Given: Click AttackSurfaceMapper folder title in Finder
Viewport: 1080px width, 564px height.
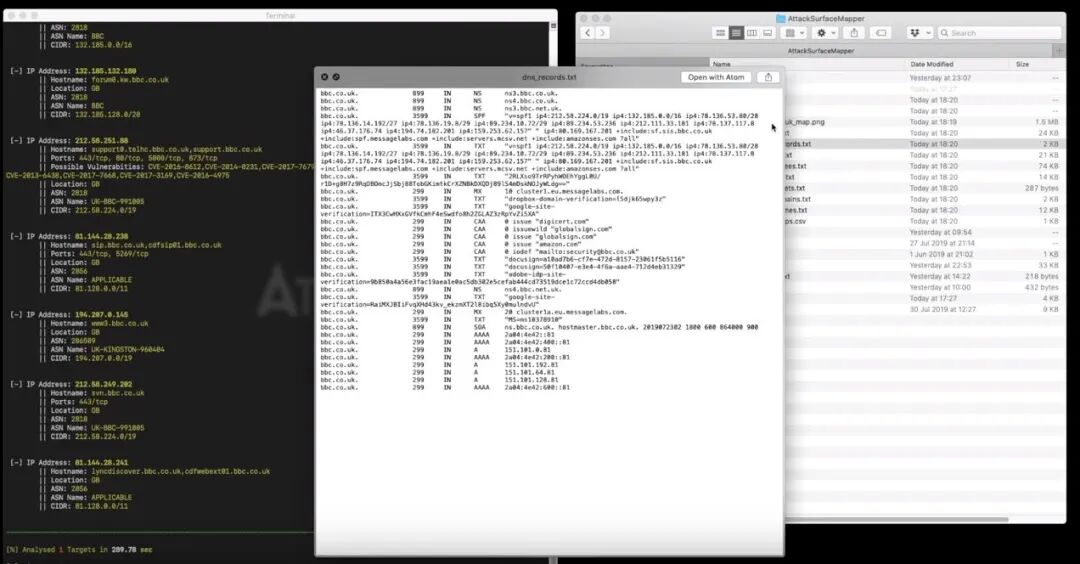Looking at the screenshot, I should click(820, 19).
